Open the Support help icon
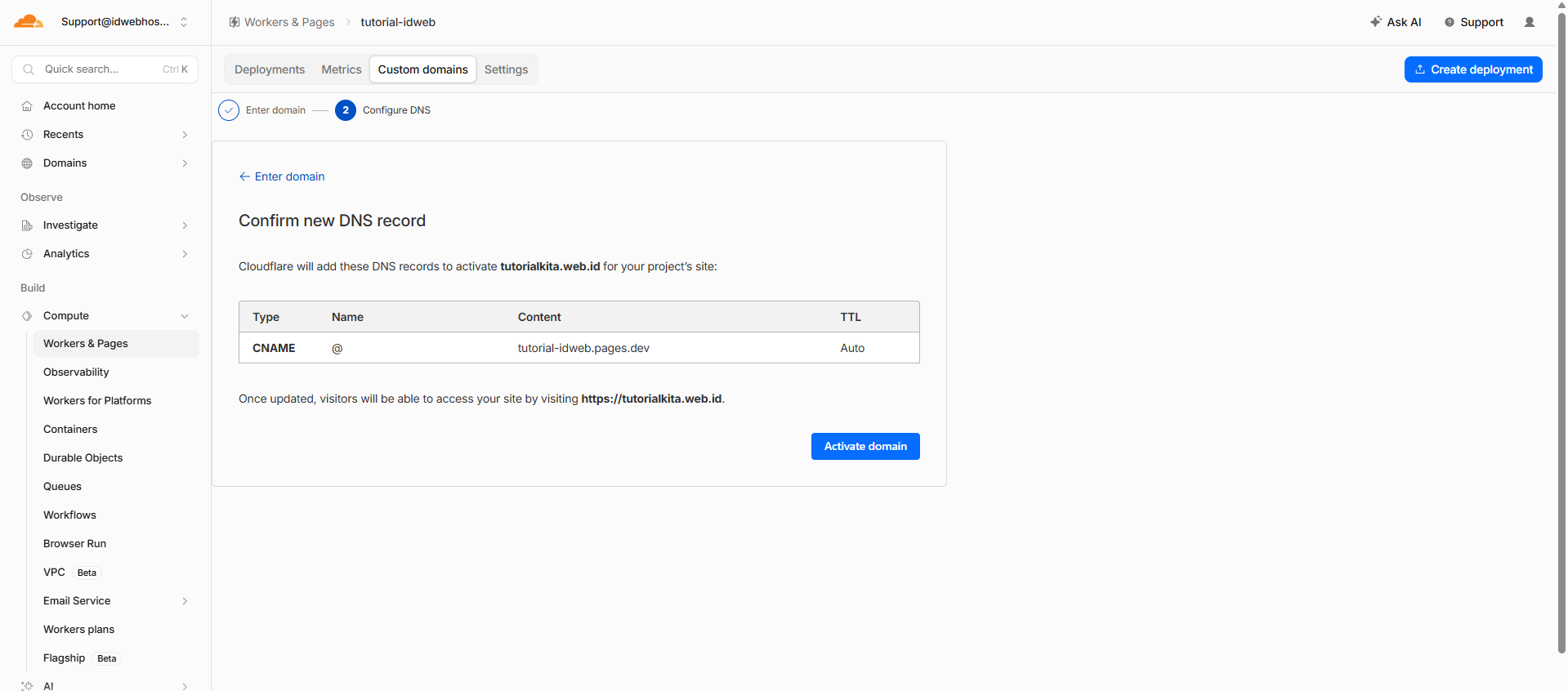Image resolution: width=1568 pixels, height=691 pixels. (1450, 22)
